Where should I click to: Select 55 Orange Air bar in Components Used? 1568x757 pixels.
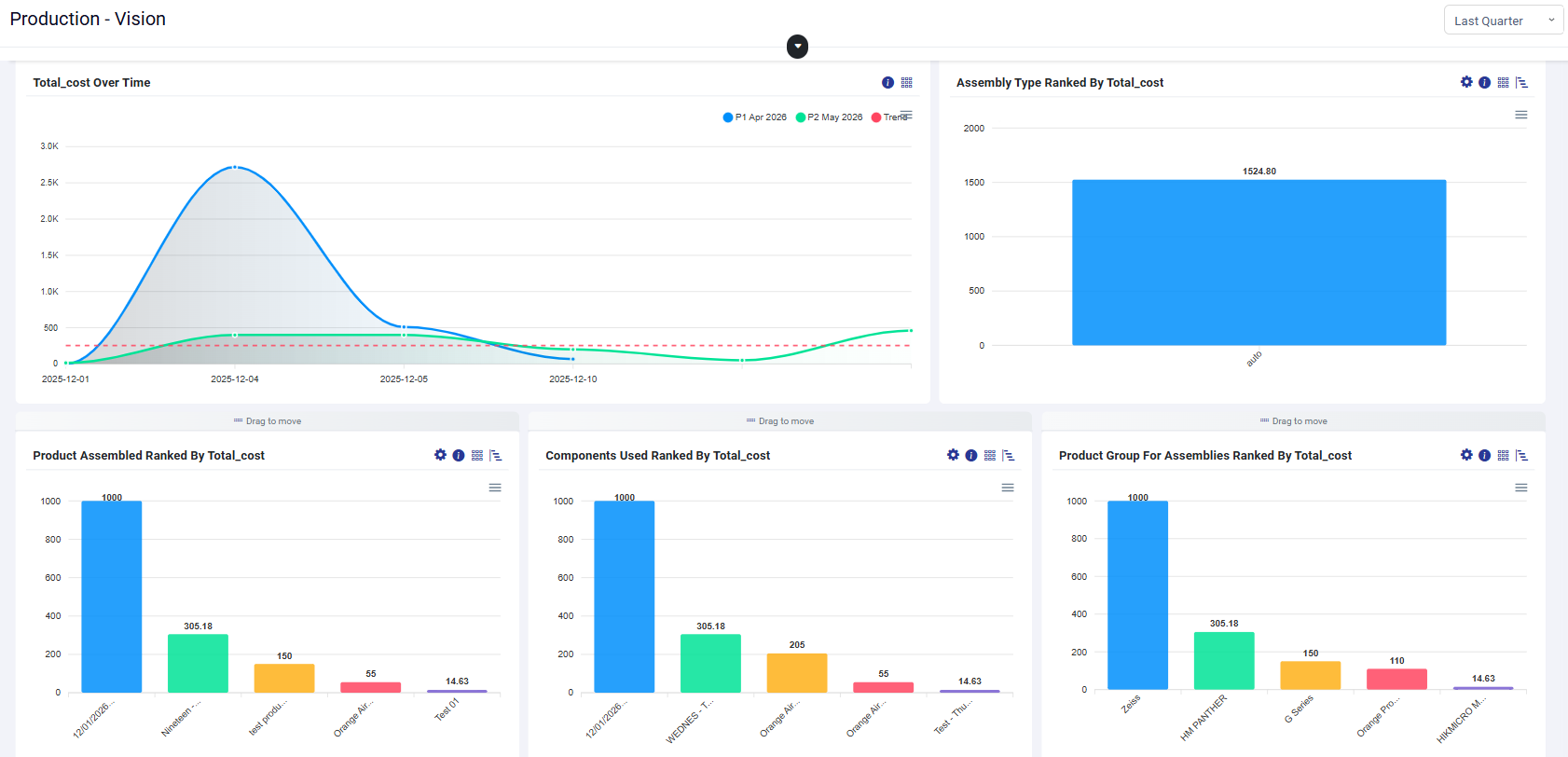coord(884,687)
